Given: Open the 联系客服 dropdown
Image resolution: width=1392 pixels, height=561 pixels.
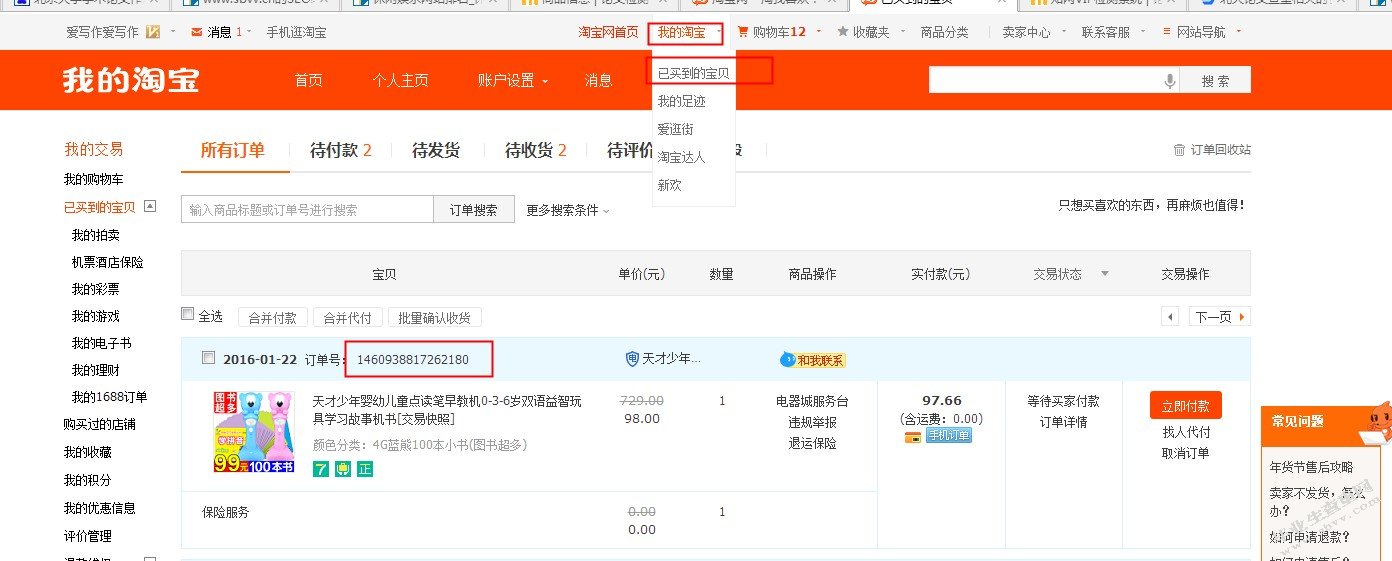Looking at the screenshot, I should coord(1111,32).
